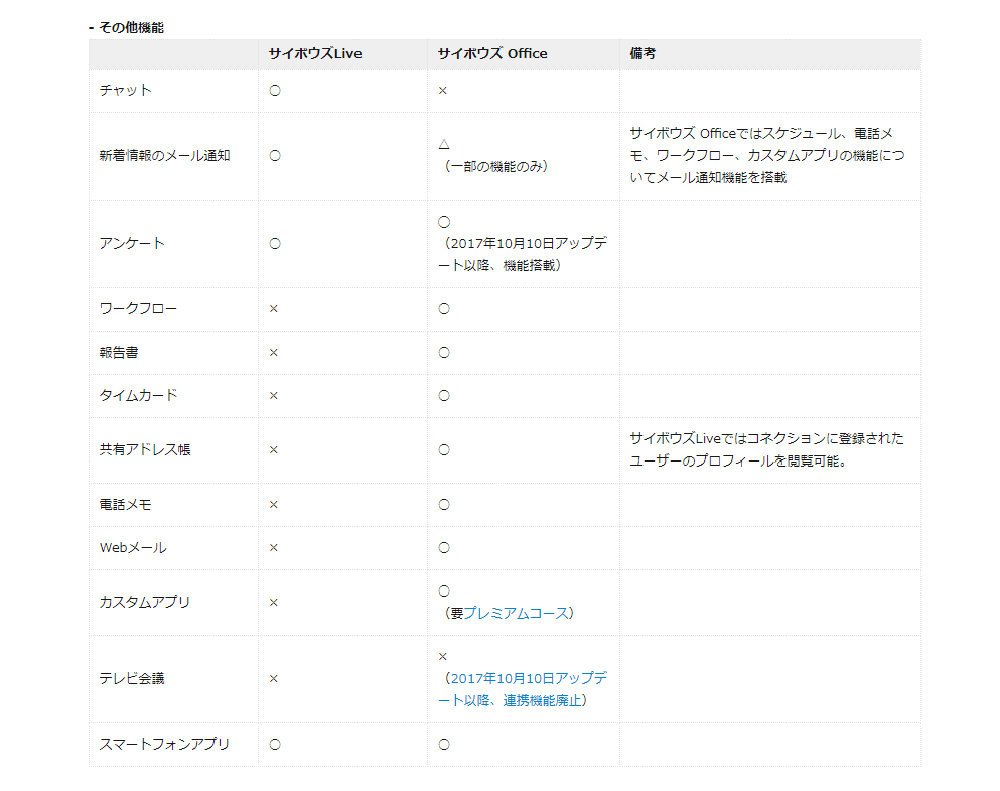This screenshot has height=791, width=1000.
Task: Click the メール通知機能を搭載 remark text
Action: point(722,177)
